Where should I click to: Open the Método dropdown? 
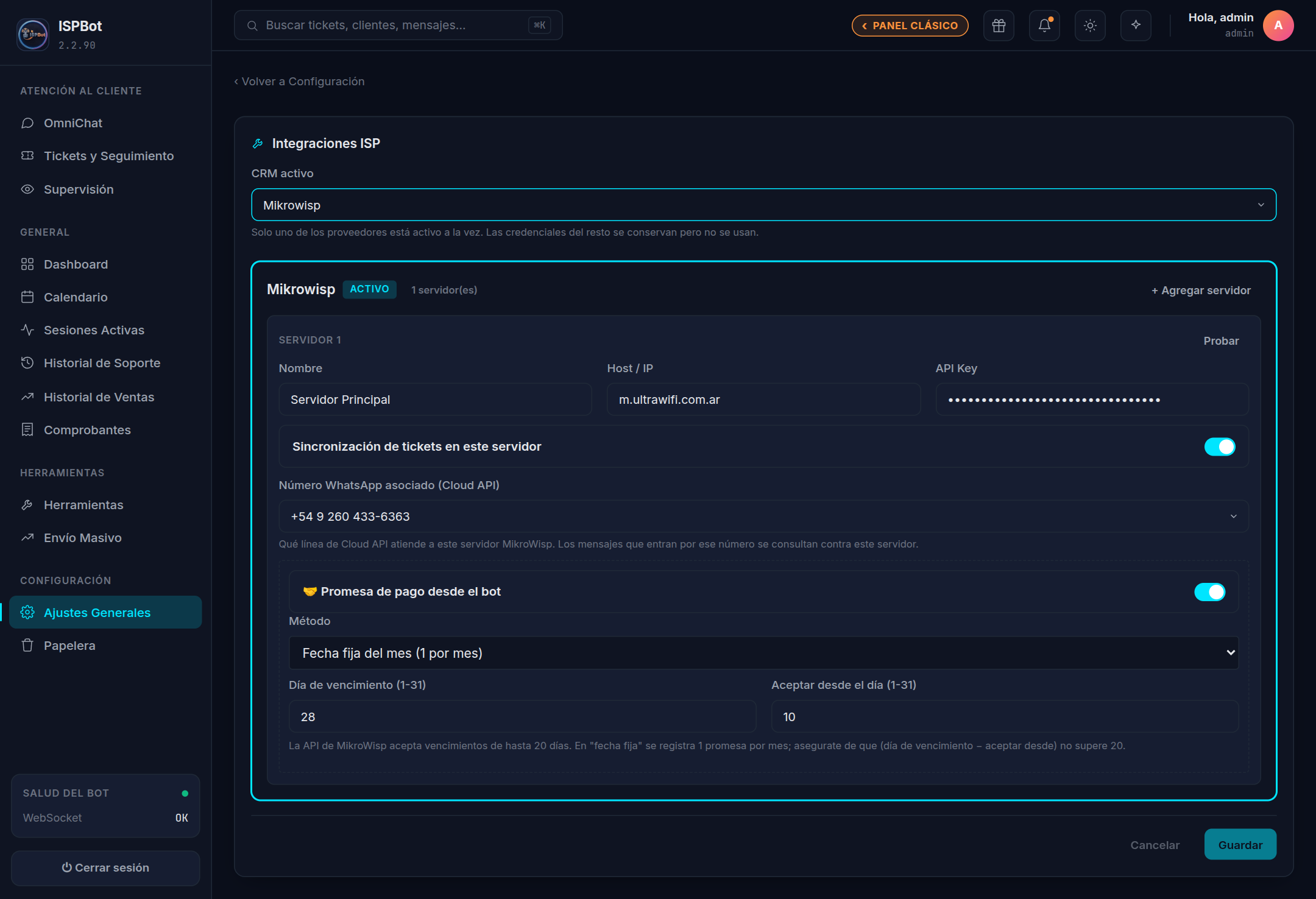pos(763,653)
